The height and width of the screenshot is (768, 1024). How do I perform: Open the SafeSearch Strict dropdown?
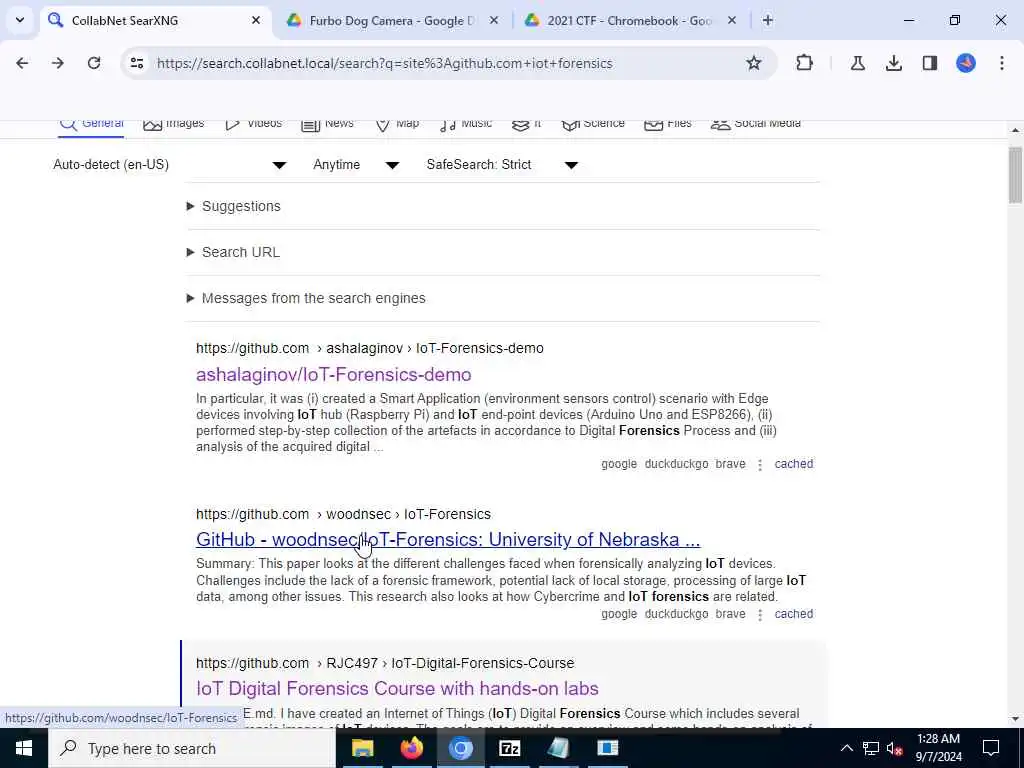tap(503, 165)
